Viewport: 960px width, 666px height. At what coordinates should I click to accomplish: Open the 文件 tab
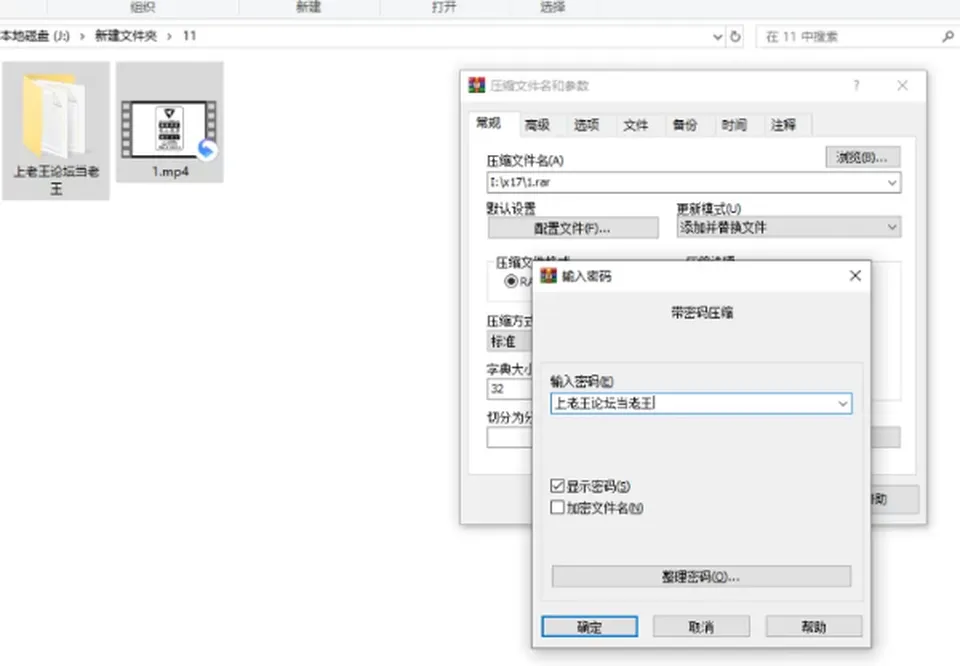(636, 125)
